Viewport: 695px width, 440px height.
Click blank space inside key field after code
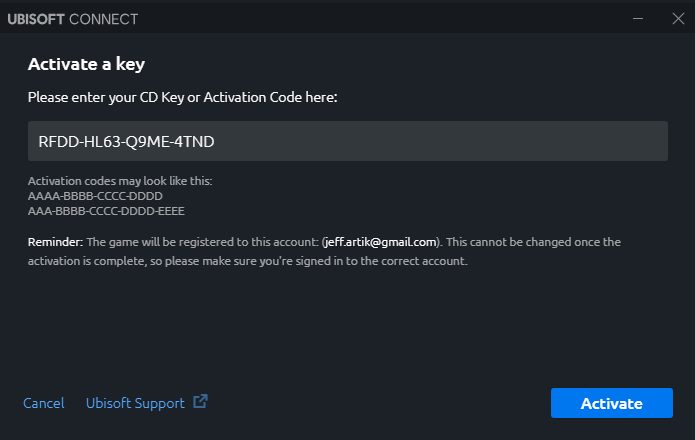439,141
